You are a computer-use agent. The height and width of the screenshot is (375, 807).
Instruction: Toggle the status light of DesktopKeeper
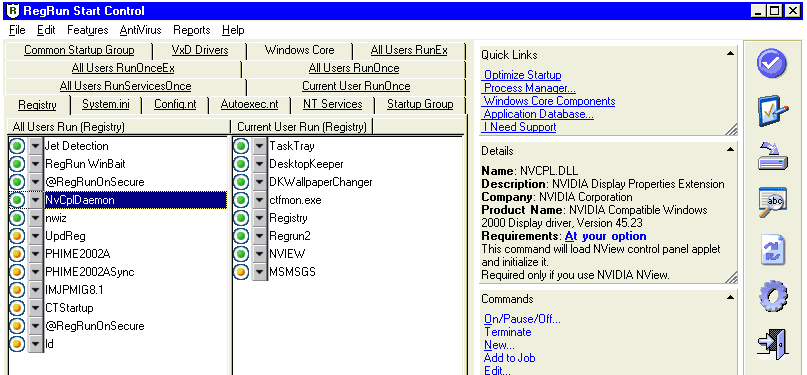tap(241, 164)
